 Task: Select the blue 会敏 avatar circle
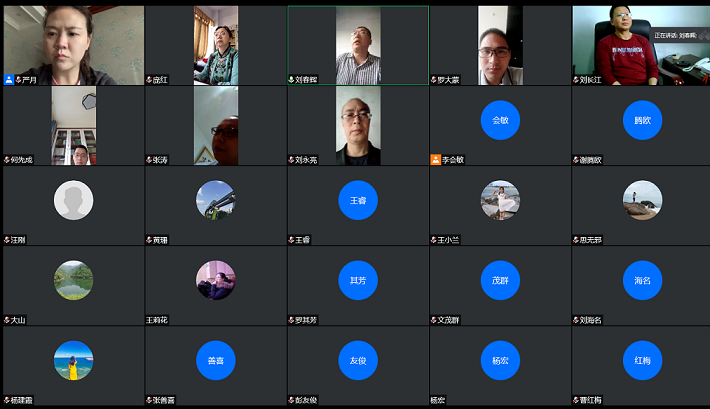(500, 120)
